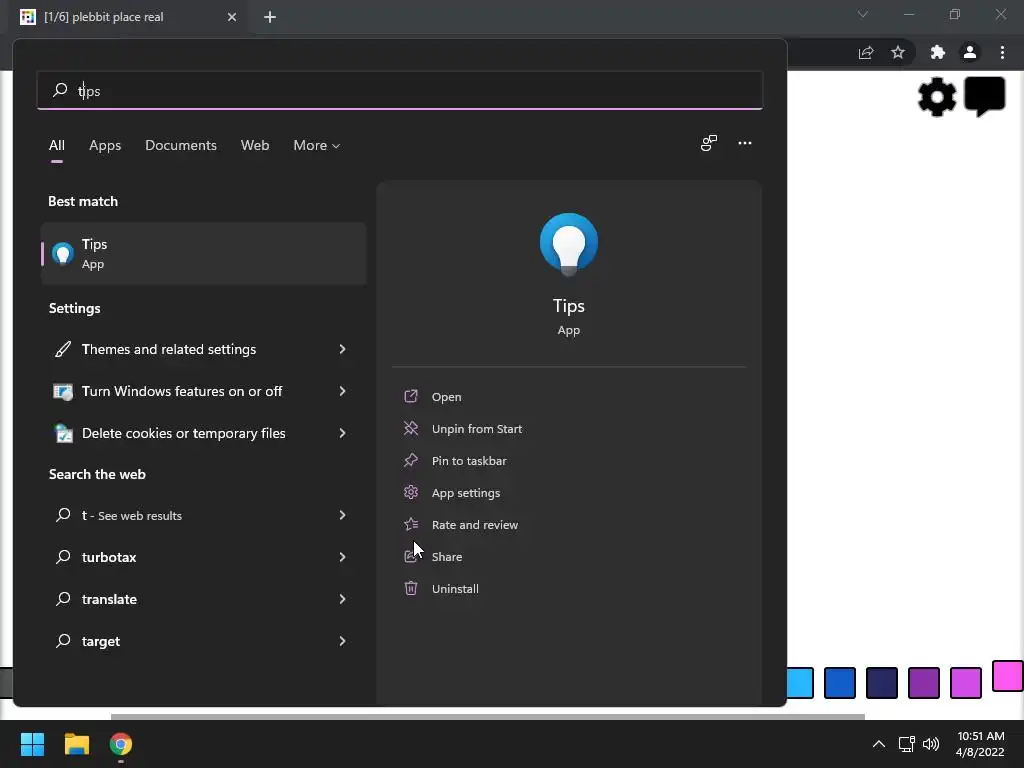
Task: Select the purple color swatch
Action: pos(923,682)
